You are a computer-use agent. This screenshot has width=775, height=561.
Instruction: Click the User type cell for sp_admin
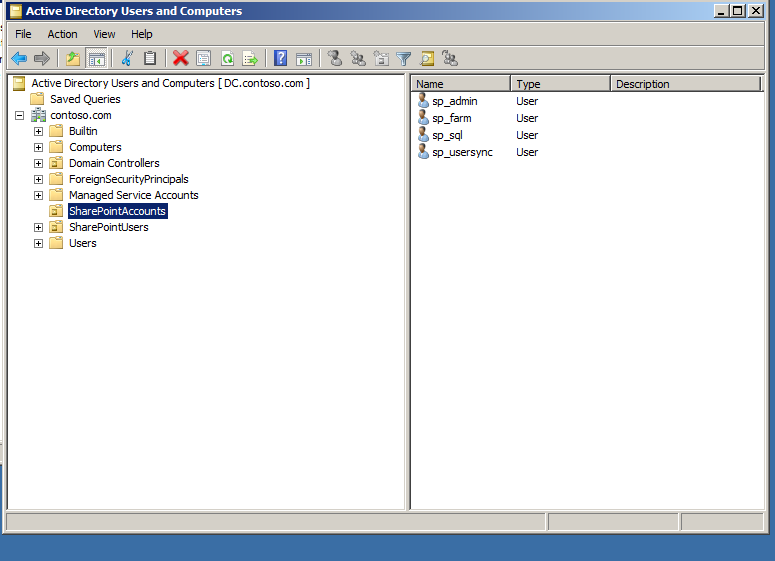coord(527,101)
